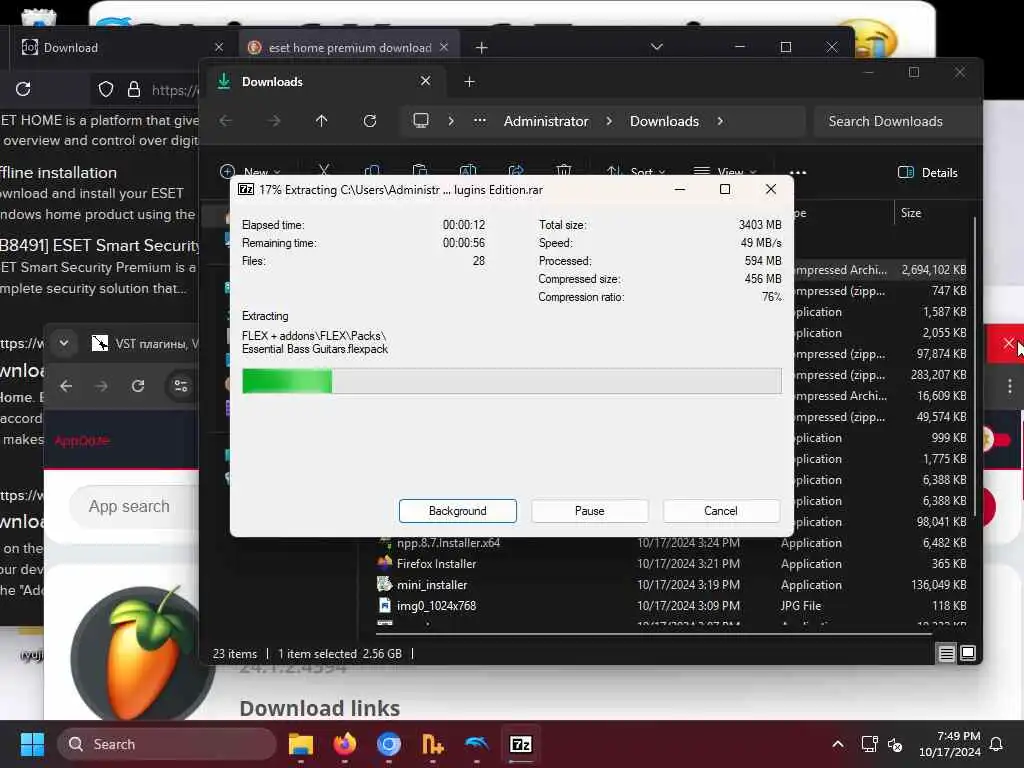
Task: Open Firefox from taskbar
Action: (x=345, y=744)
